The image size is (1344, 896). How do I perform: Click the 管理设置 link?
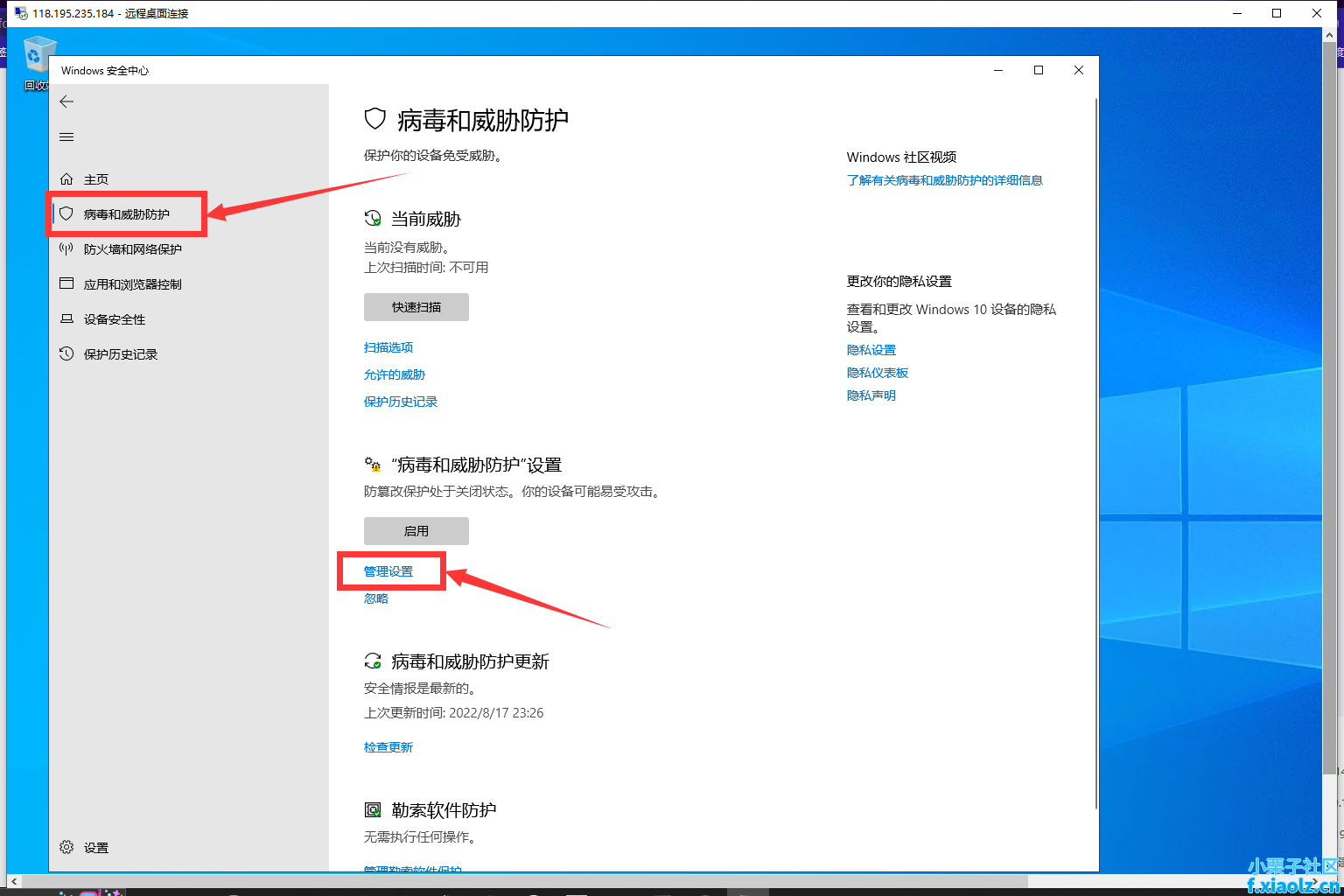[388, 571]
